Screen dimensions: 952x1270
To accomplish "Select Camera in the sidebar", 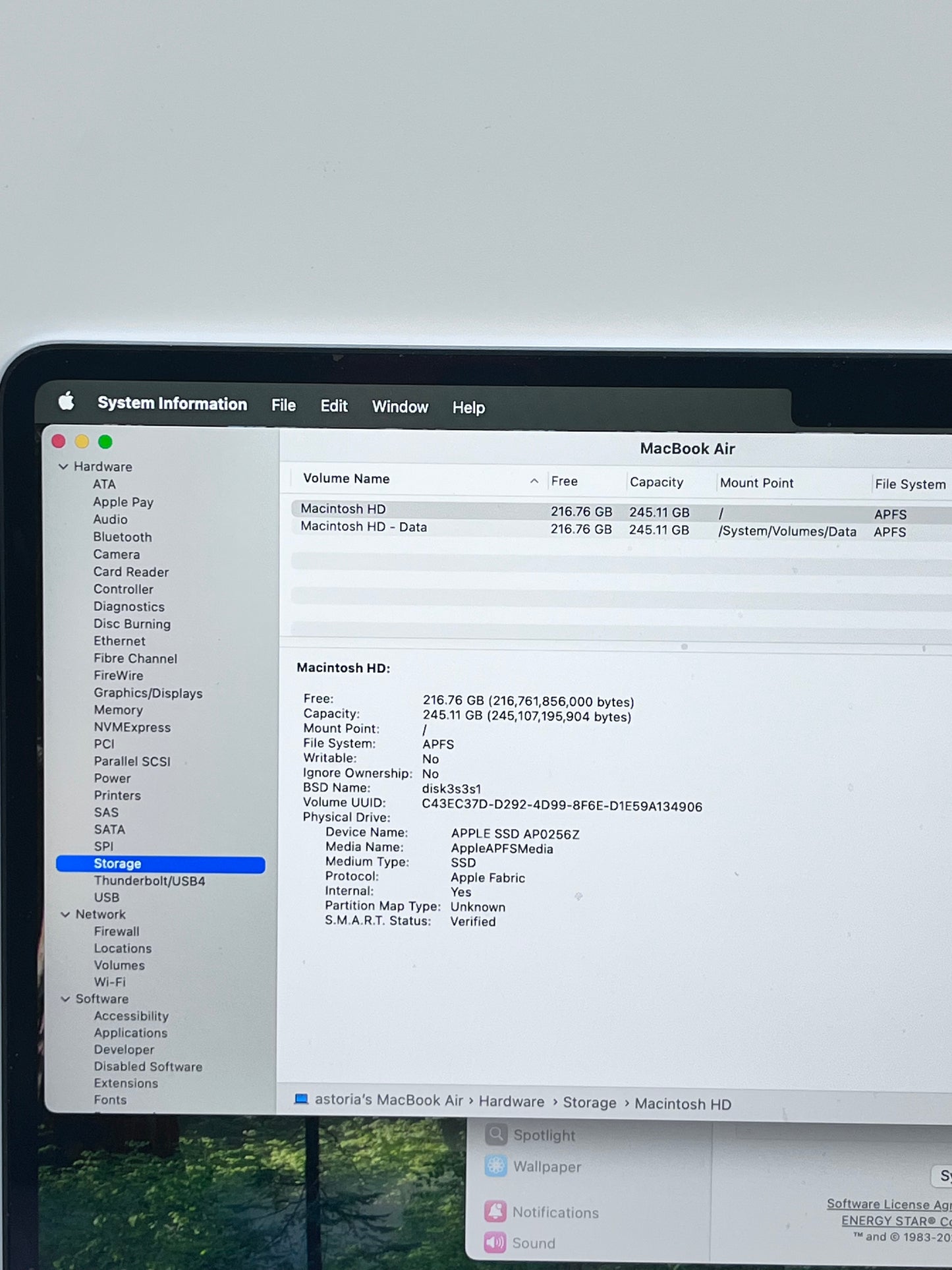I will click(117, 554).
